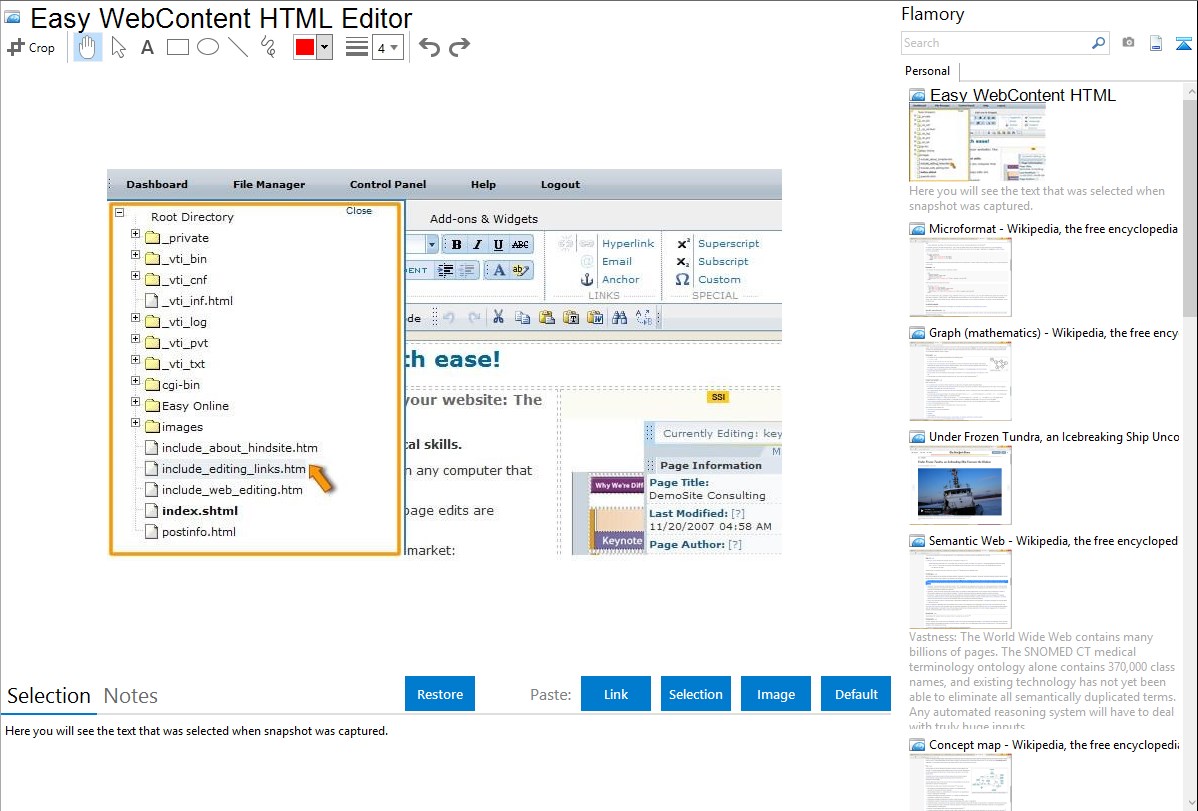Choose the text annotation tool
This screenshot has height=811, width=1198.
147,47
